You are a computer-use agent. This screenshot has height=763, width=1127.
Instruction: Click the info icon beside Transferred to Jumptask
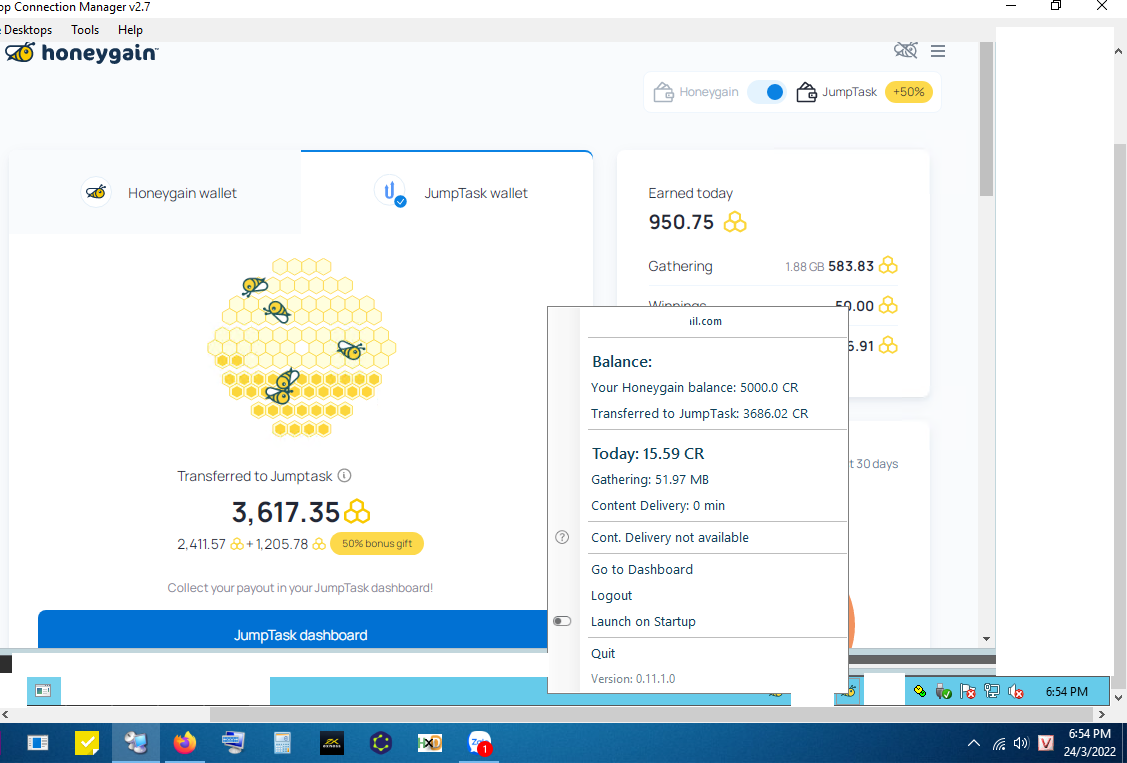[x=344, y=476]
